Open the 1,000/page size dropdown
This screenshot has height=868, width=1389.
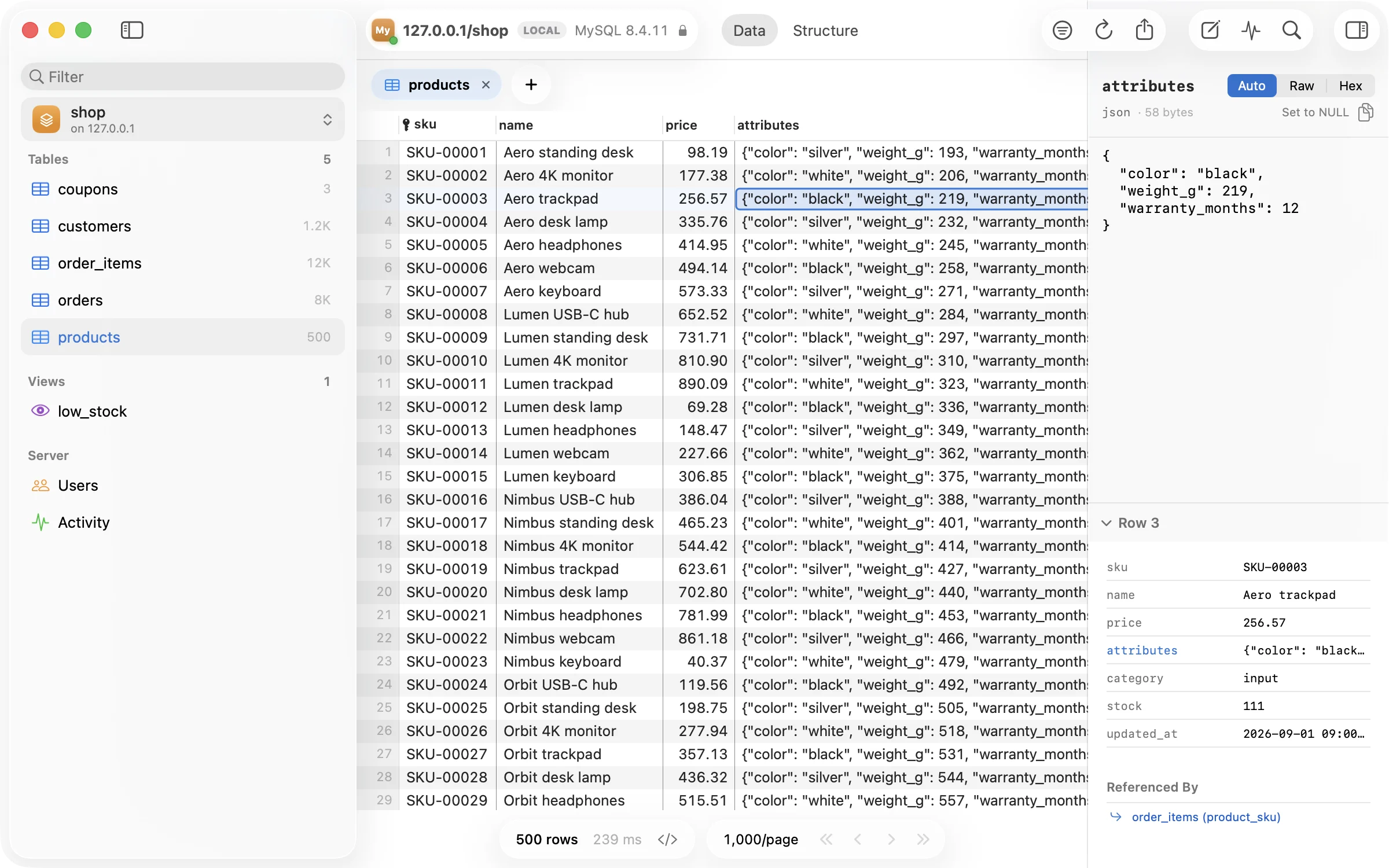[x=760, y=839]
